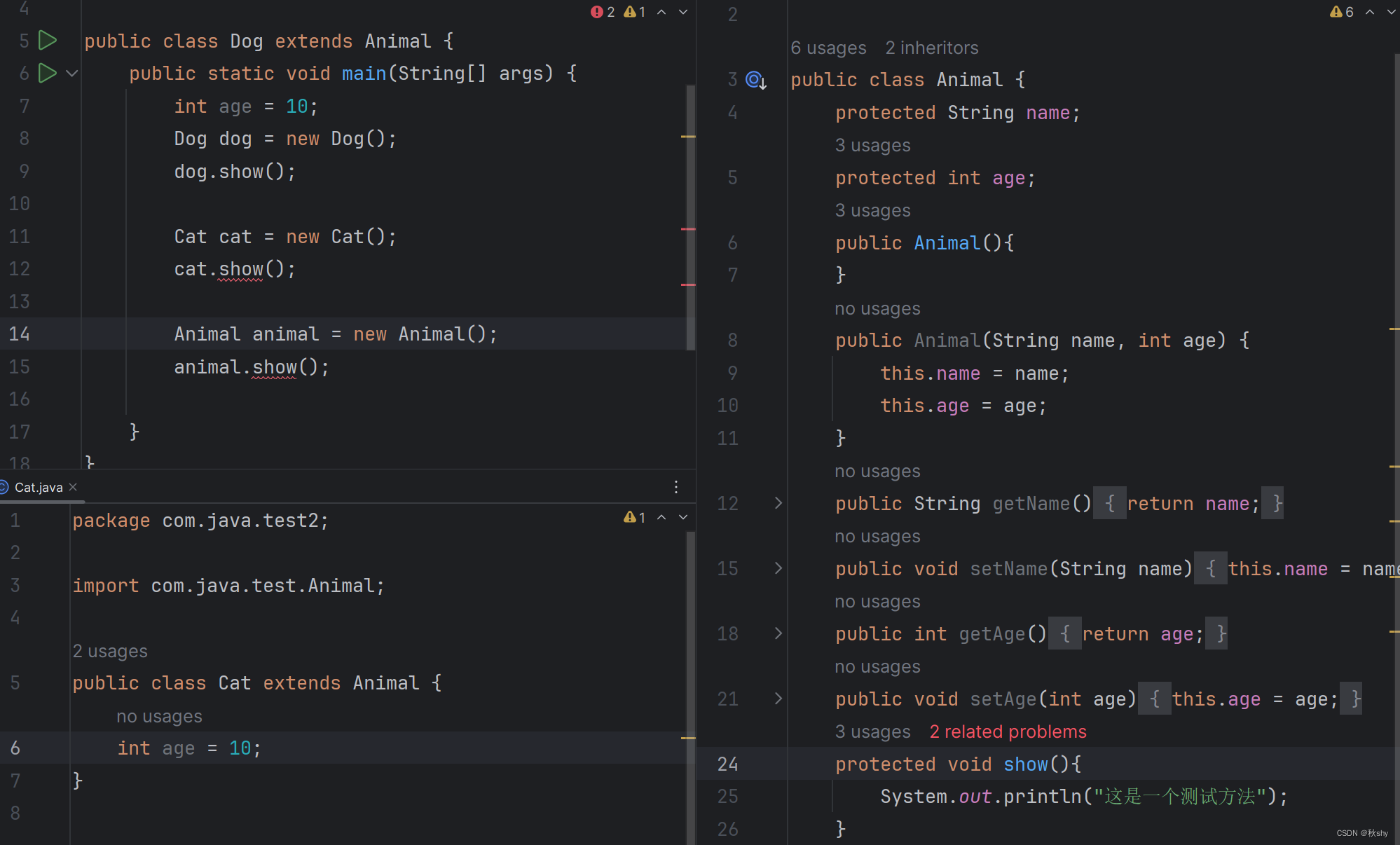Click 6 usages hint above Animal class
Image resolution: width=1400 pixels, height=845 pixels.
828,48
